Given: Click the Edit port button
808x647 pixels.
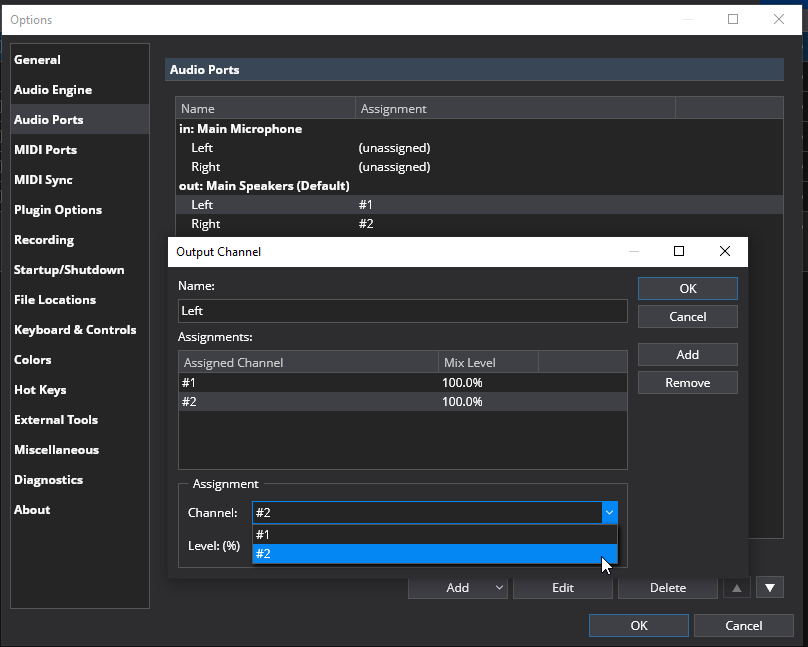Looking at the screenshot, I should [x=563, y=588].
